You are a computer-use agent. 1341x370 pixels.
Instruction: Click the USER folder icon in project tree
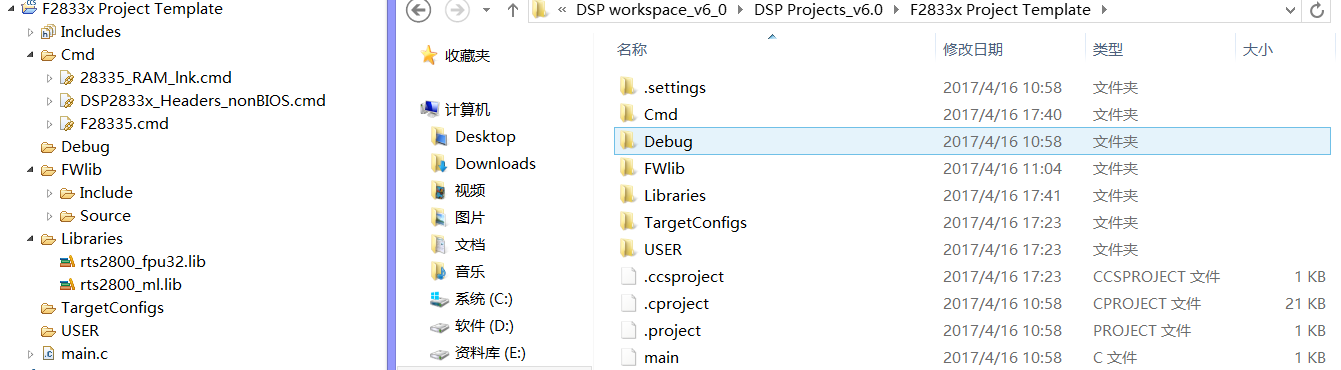coord(48,331)
